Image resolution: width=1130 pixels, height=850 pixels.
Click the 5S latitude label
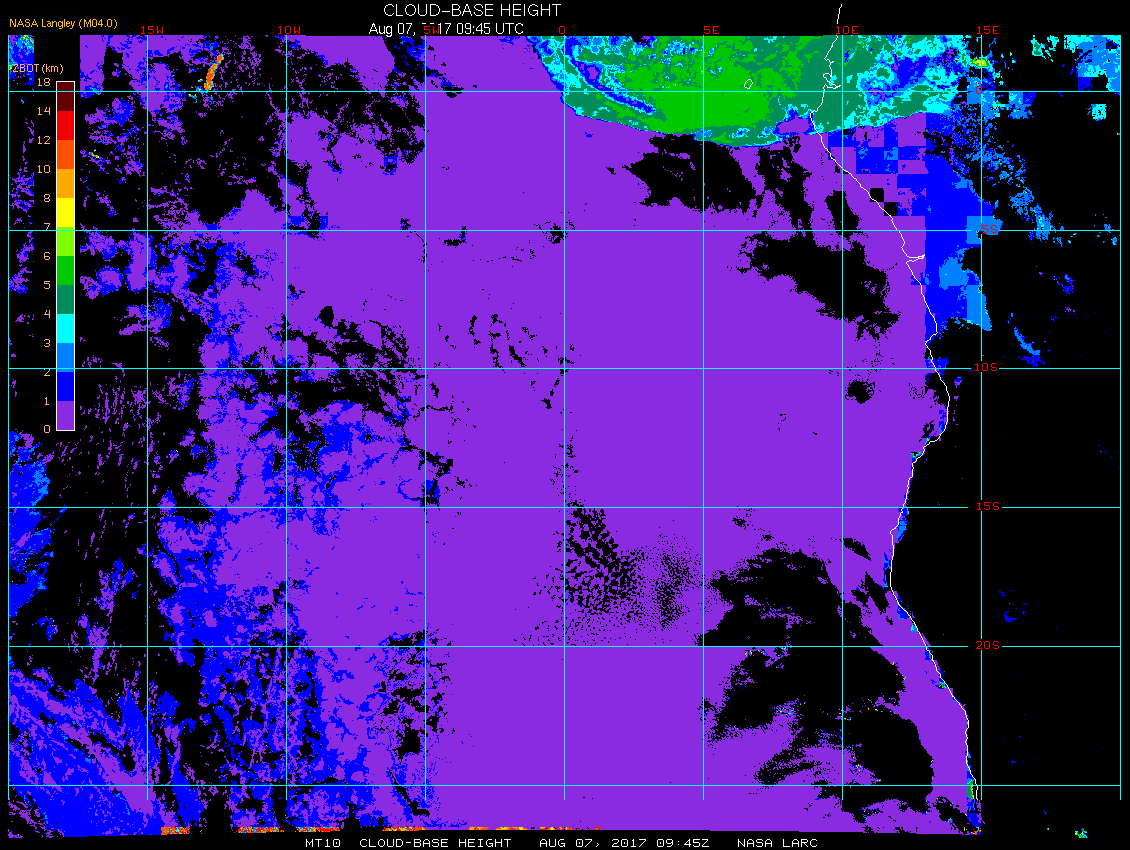[x=989, y=229]
